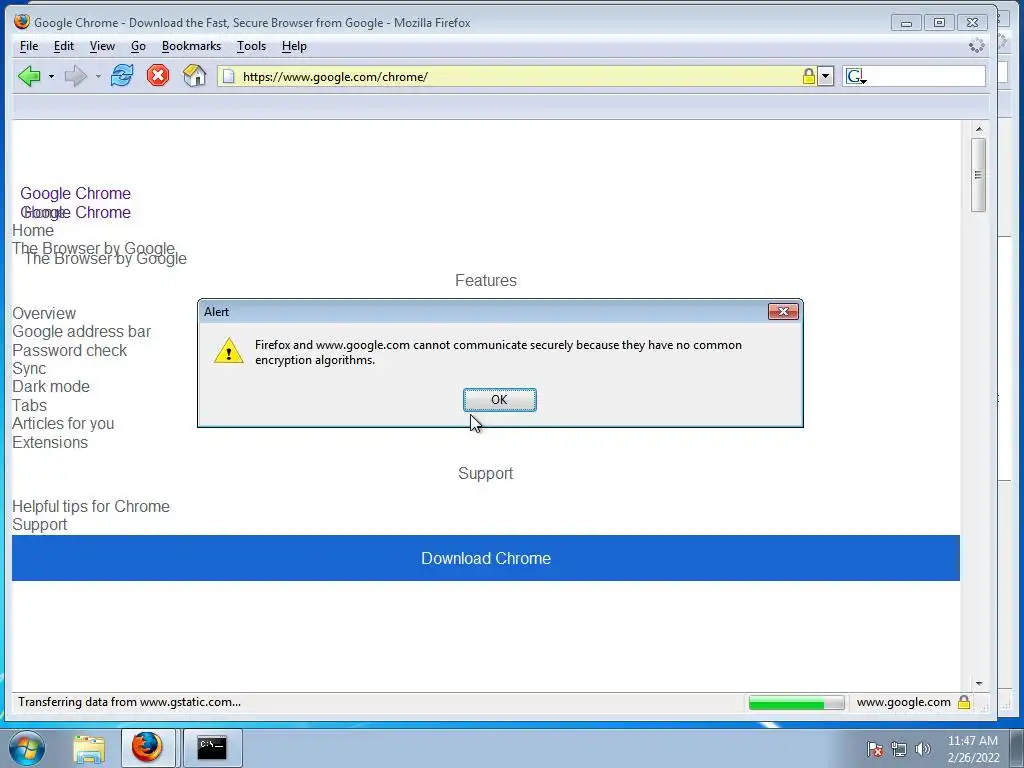
Task: Click the scrollbar up arrow
Action: [x=978, y=129]
